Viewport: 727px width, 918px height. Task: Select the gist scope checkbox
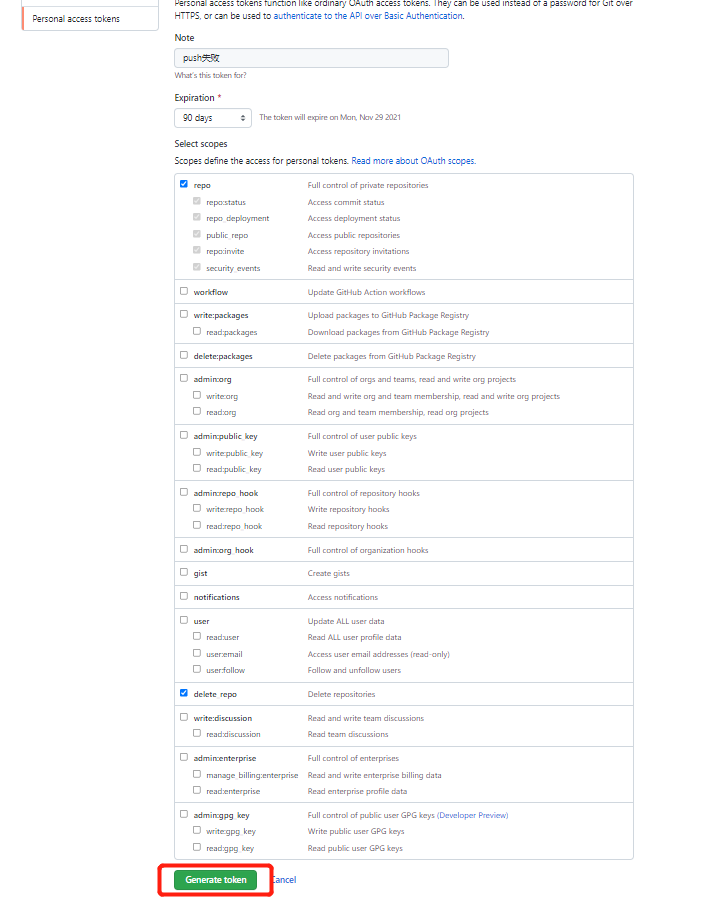pos(184,573)
